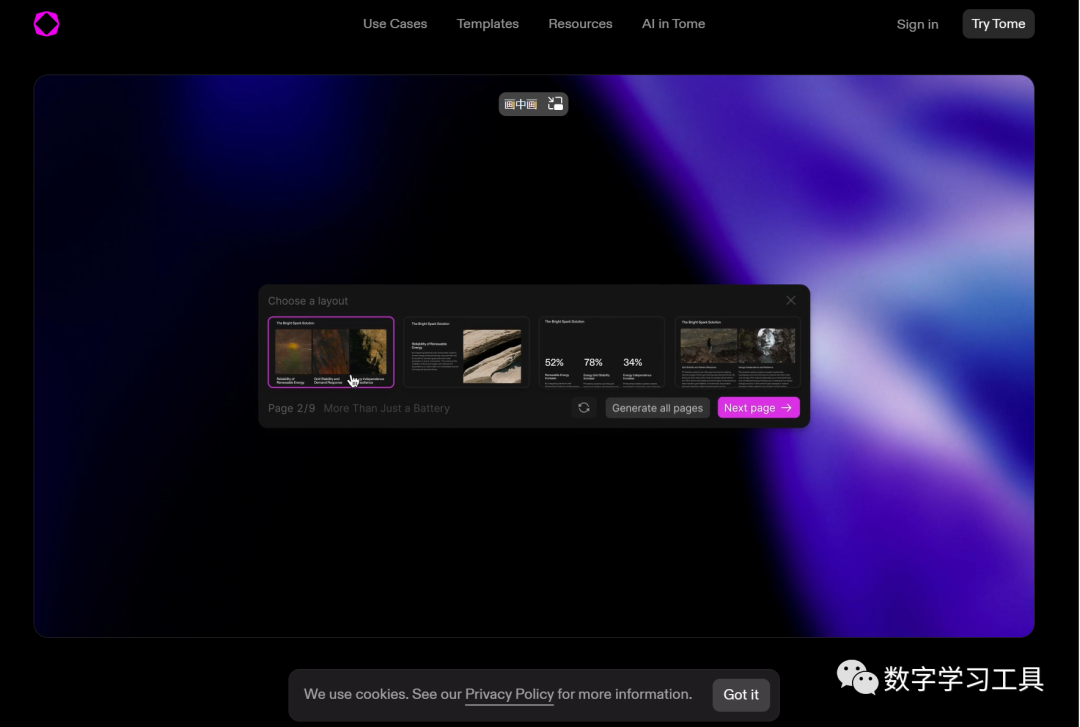Select the text with rock image layout
The height and width of the screenshot is (727, 1080).
(x=466, y=352)
